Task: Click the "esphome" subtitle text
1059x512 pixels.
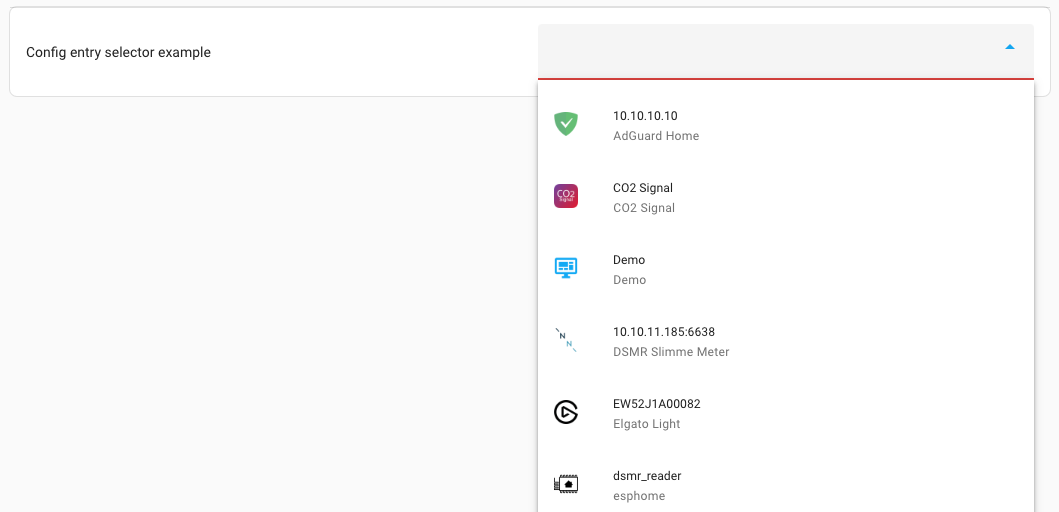Action: (x=639, y=496)
